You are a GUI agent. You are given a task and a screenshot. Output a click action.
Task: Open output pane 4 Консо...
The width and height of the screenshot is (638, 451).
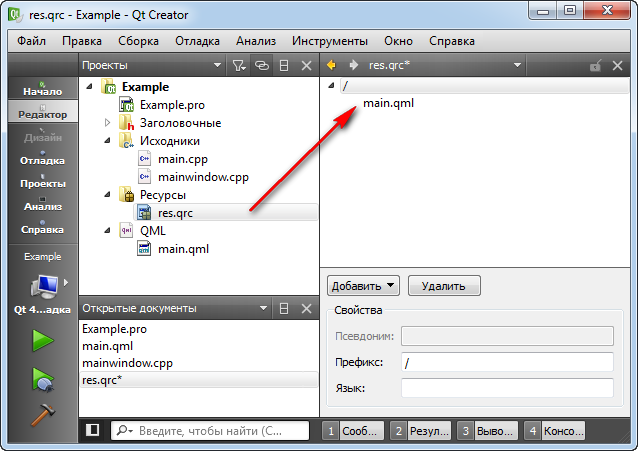(x=554, y=430)
